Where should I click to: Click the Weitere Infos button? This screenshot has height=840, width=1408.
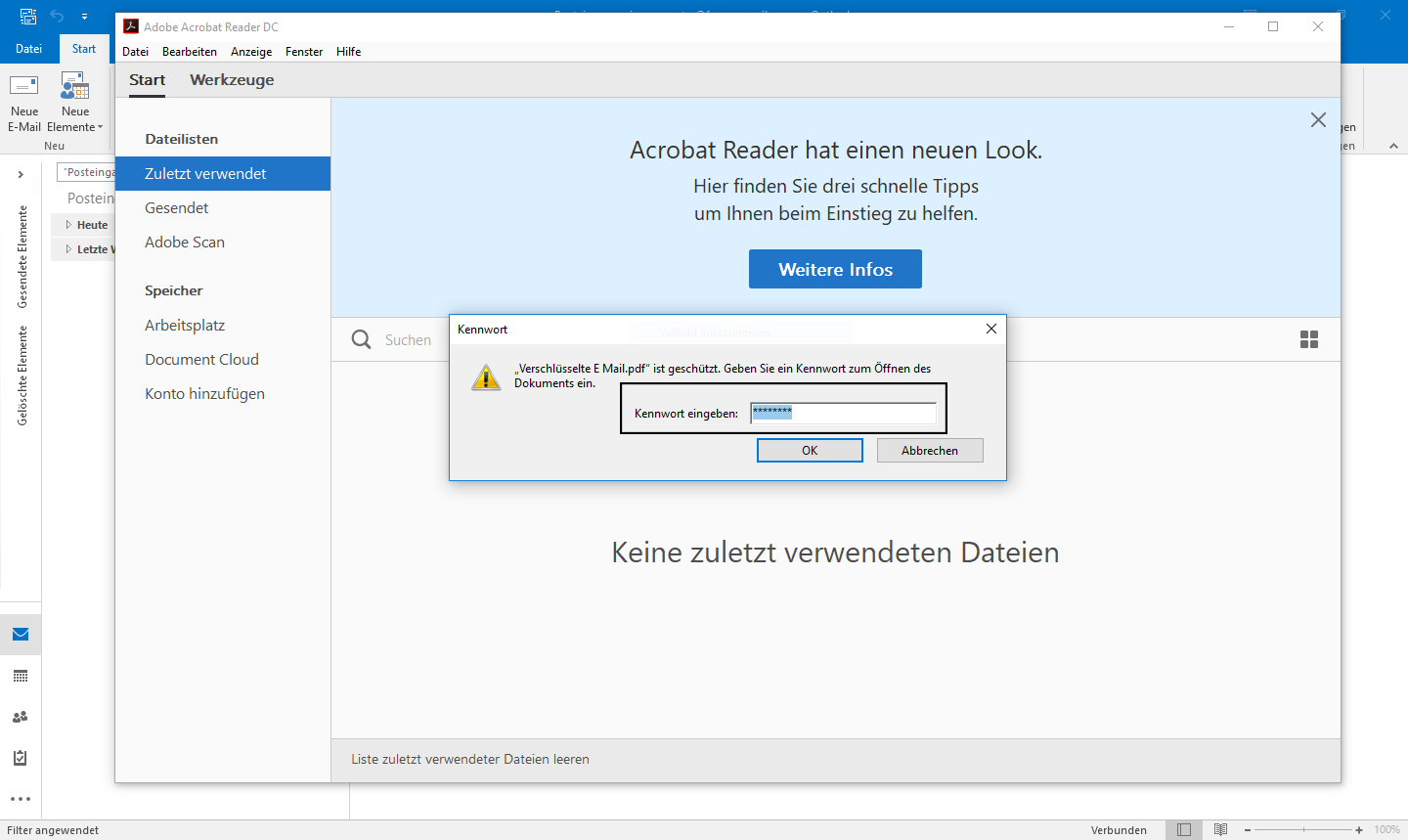point(835,269)
